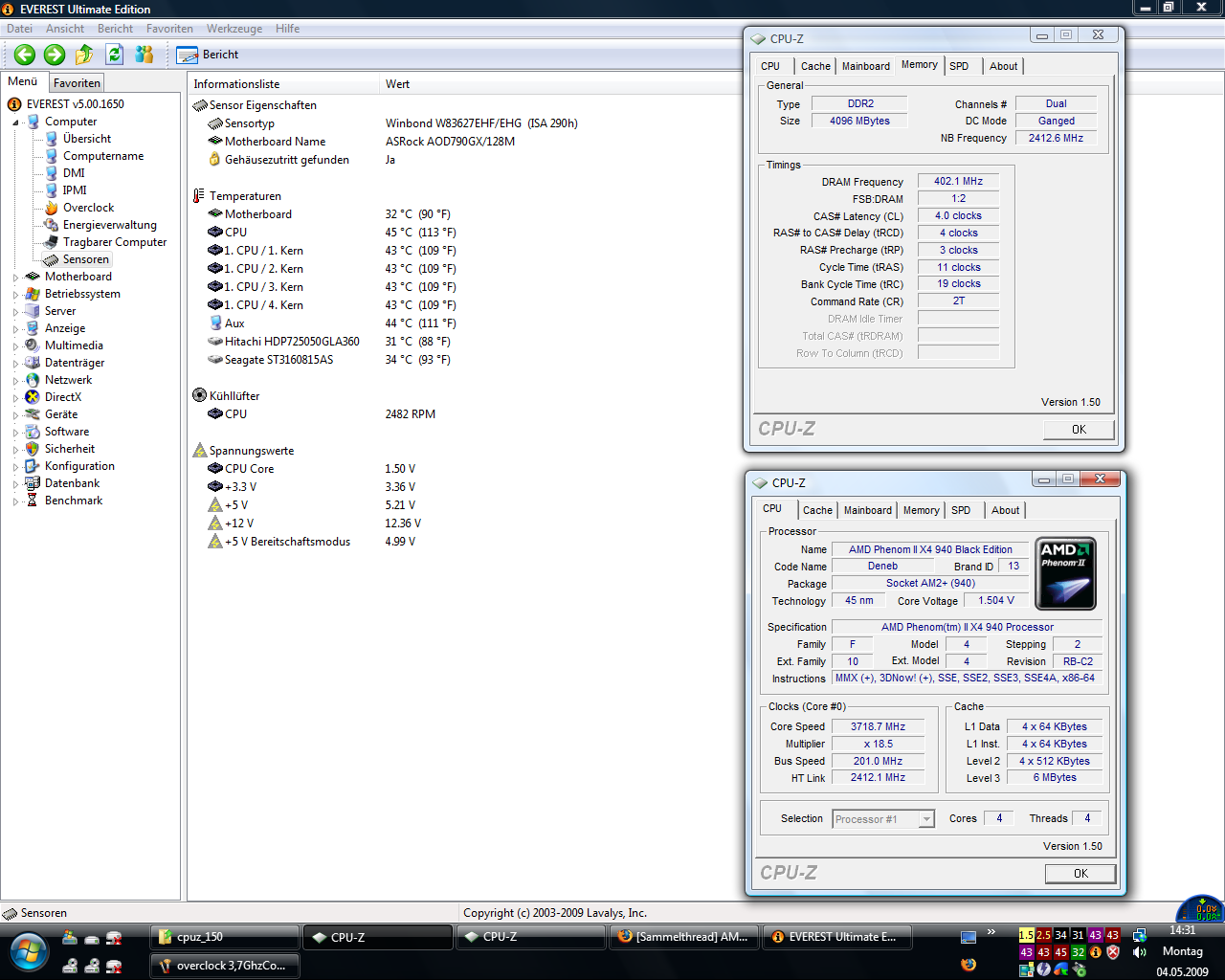
Task: Open the Bericht report toolbar button
Action: pyautogui.click(x=208, y=55)
